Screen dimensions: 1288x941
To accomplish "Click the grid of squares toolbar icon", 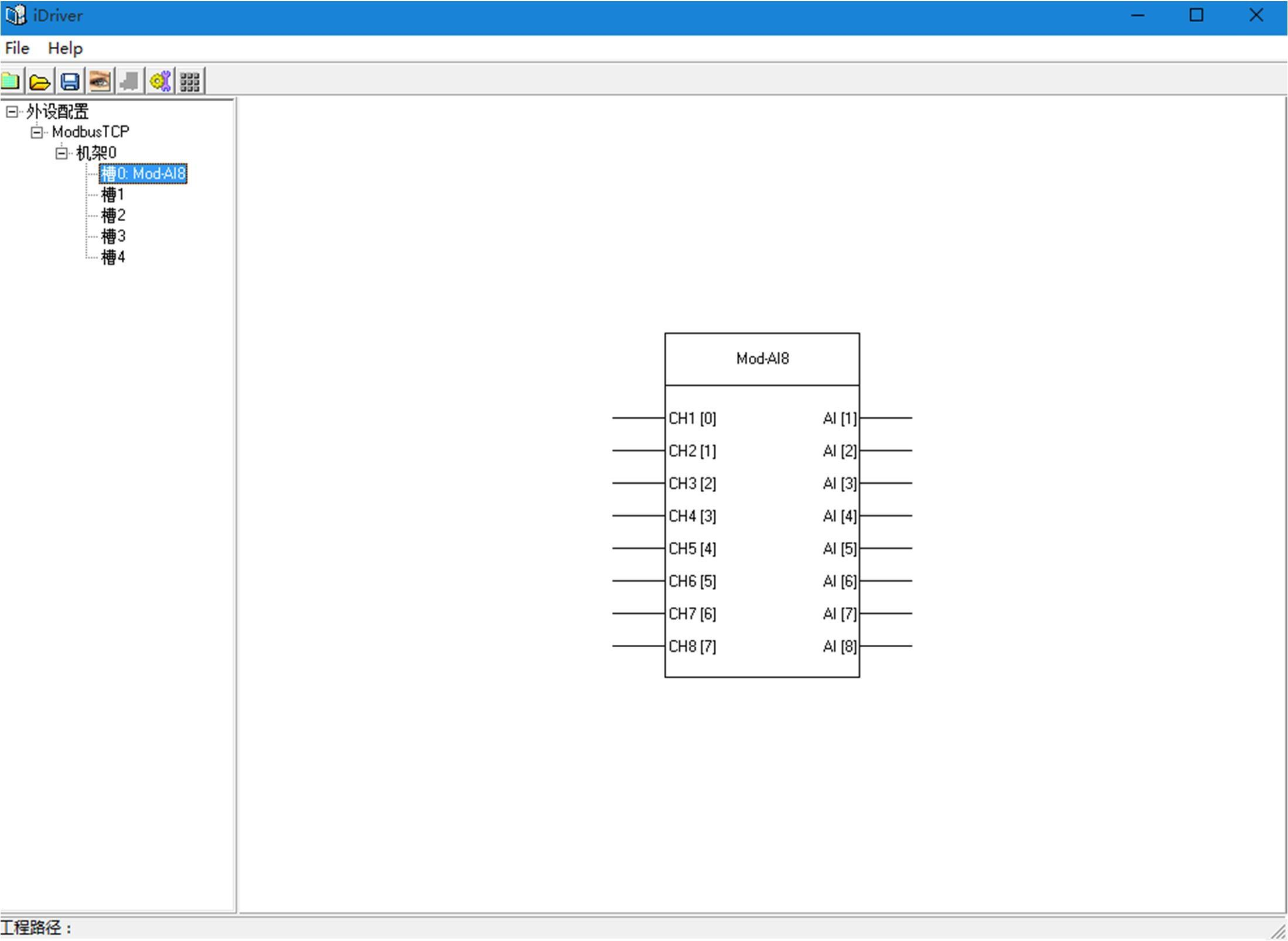I will (x=190, y=81).
